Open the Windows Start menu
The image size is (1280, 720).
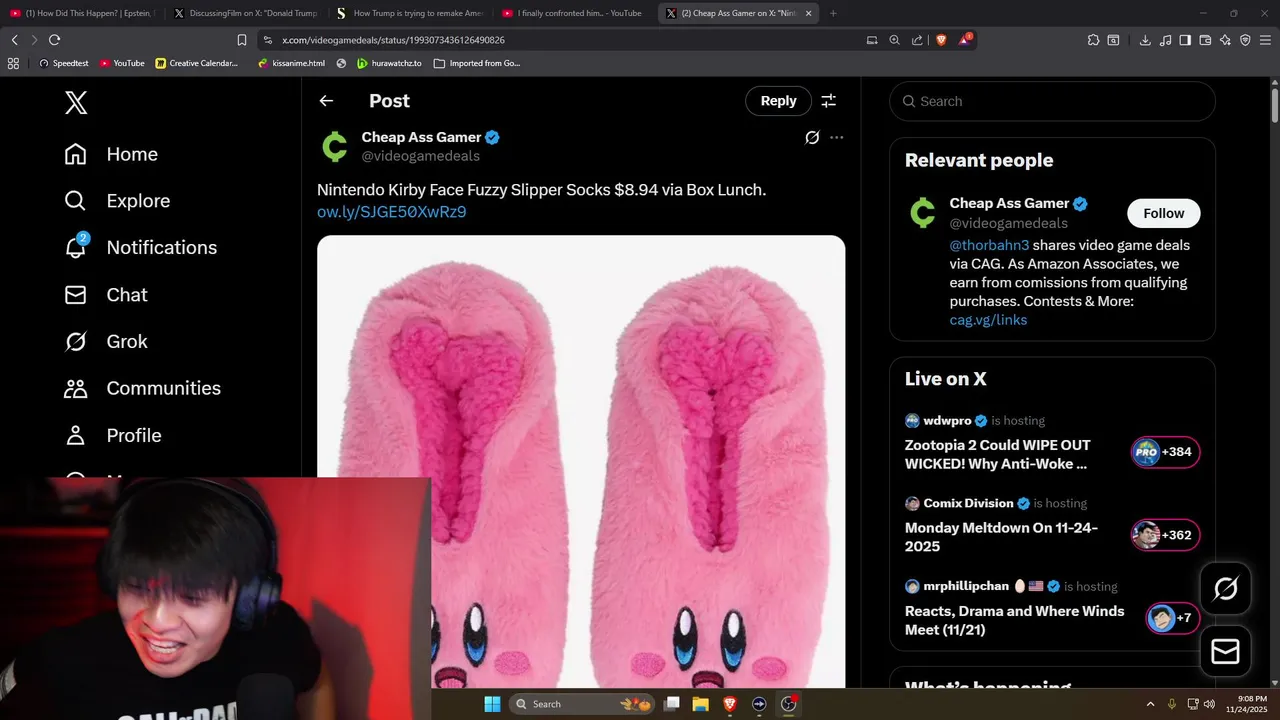pyautogui.click(x=492, y=704)
